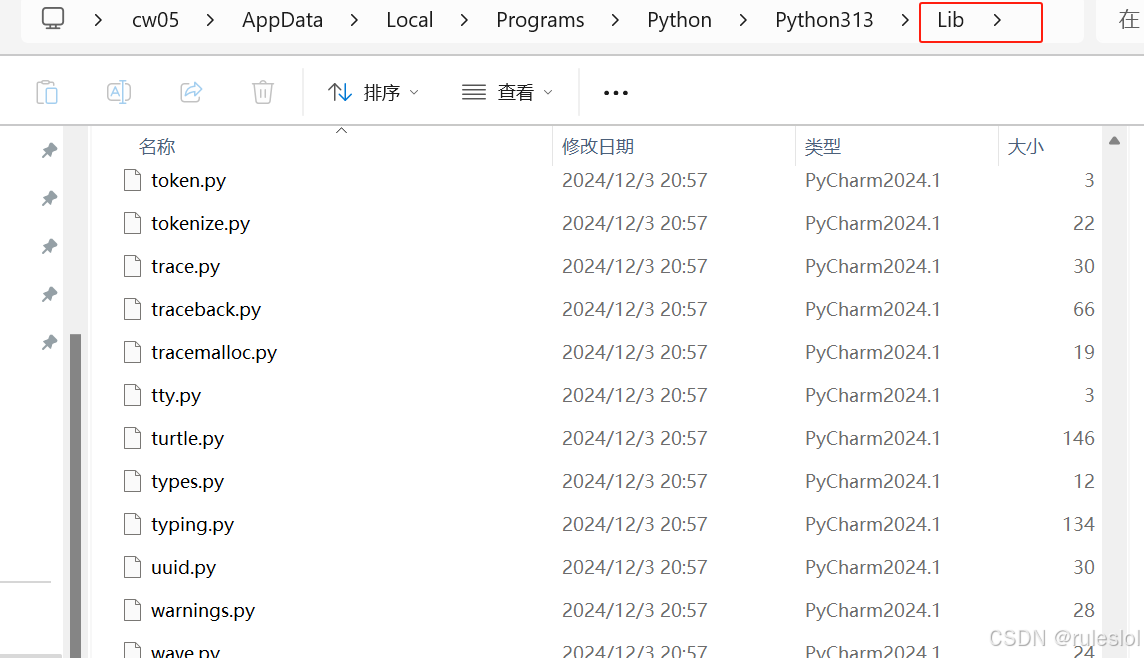Click the view layout icon next to 查看

click(x=472, y=91)
